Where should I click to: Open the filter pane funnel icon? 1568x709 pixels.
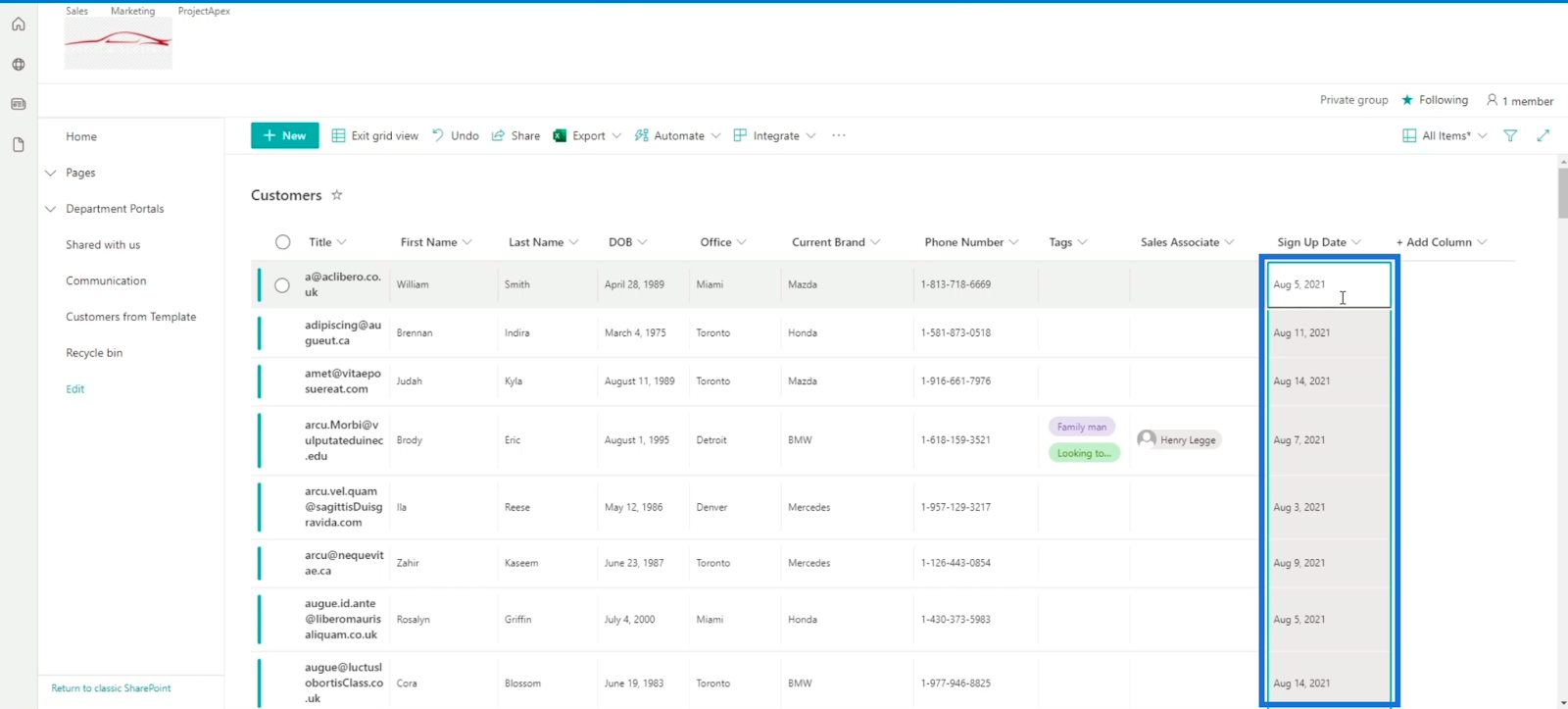1510,135
